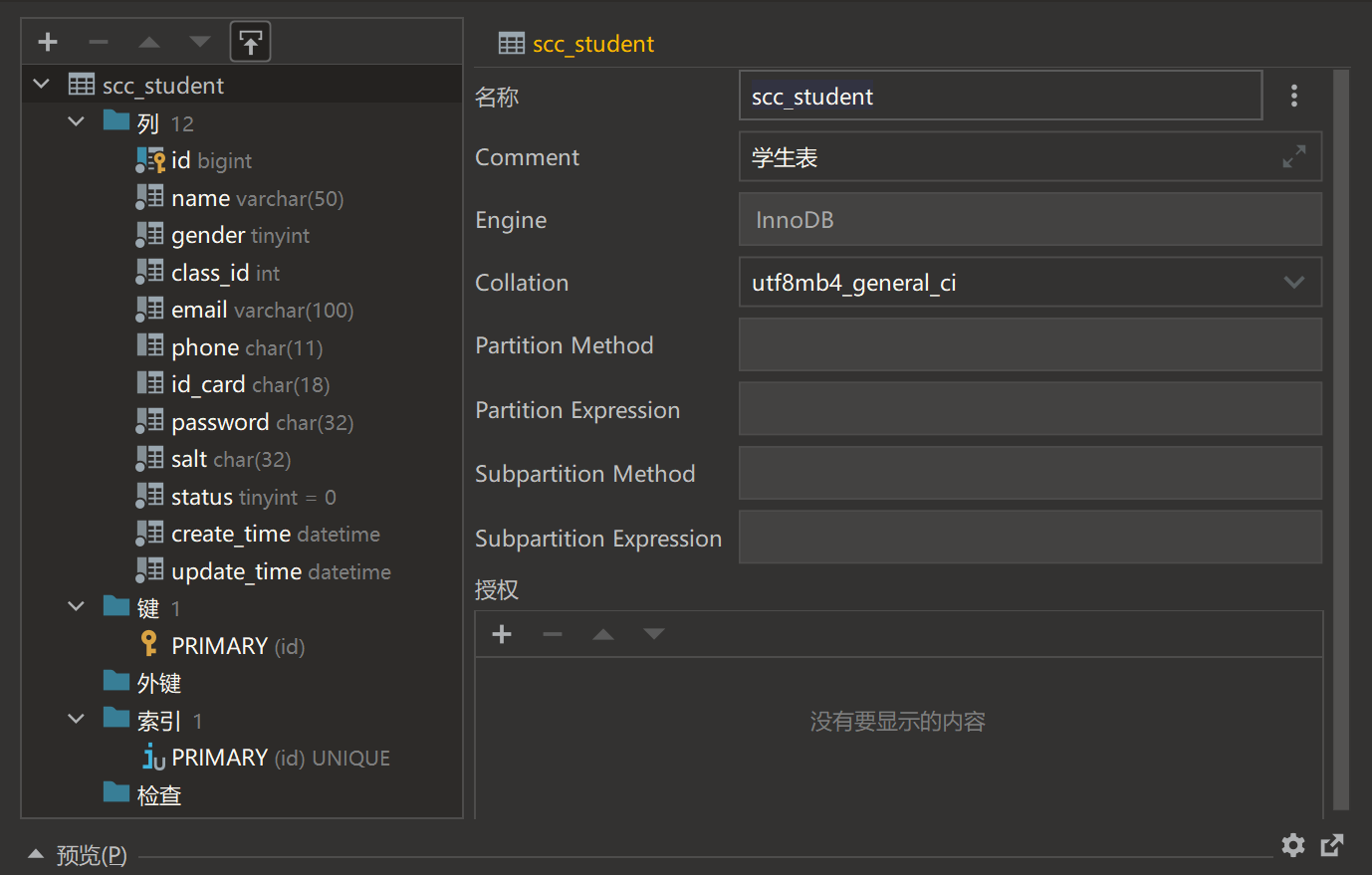Open the preview in a separate window
The height and width of the screenshot is (875, 1372).
(x=1332, y=845)
